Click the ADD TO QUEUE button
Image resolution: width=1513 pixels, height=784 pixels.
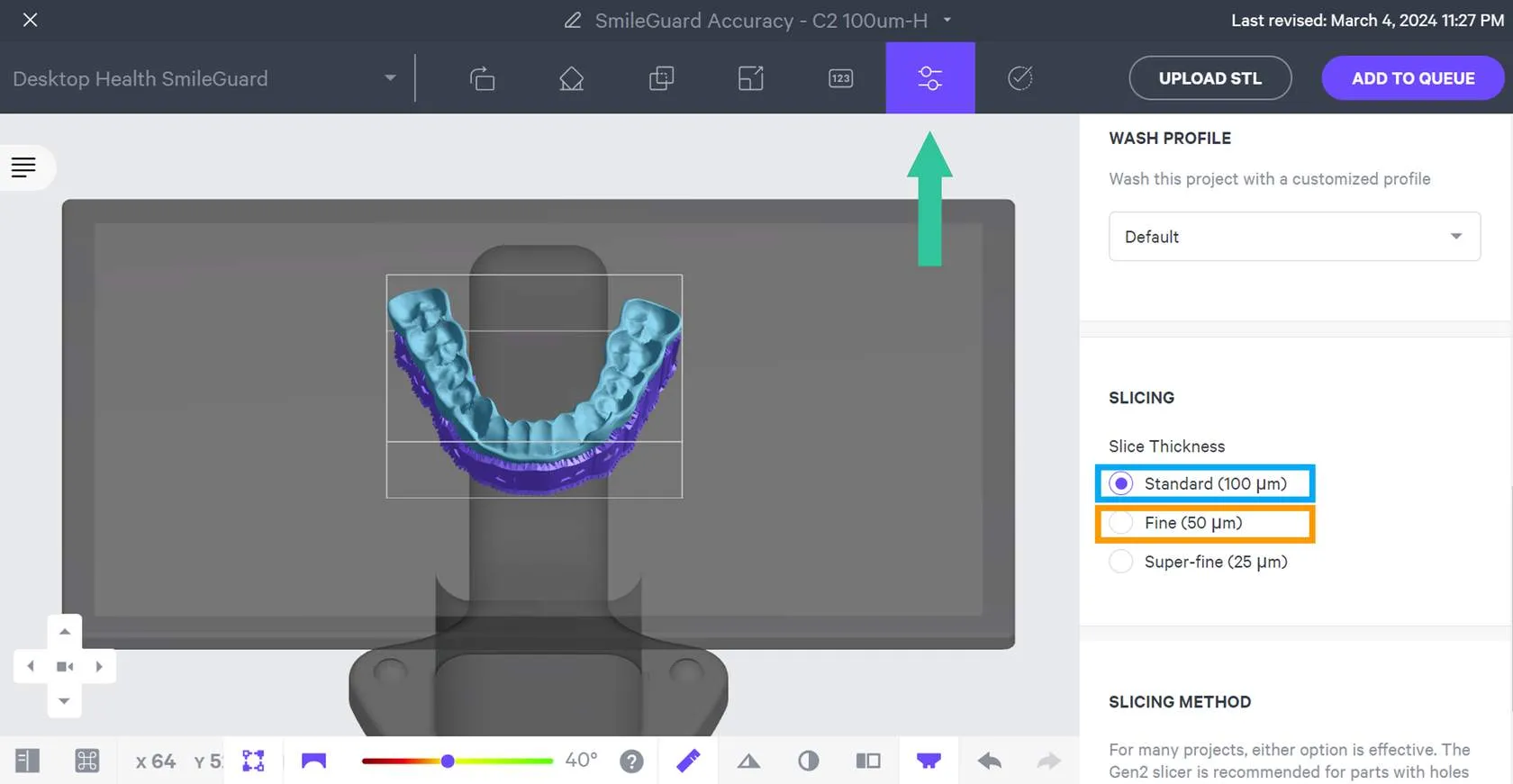[1413, 78]
